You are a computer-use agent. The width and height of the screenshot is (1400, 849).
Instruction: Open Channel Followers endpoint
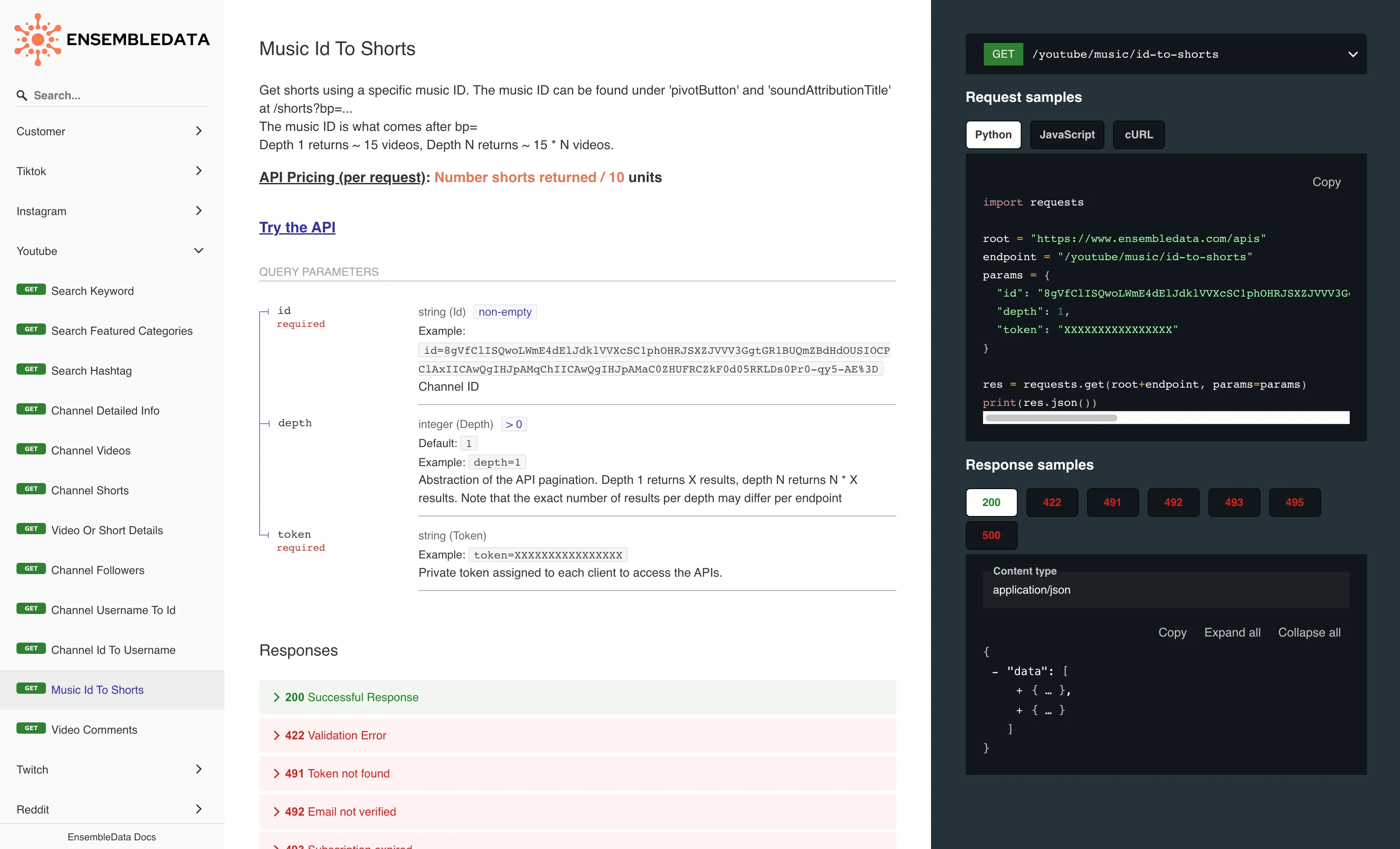point(112,570)
